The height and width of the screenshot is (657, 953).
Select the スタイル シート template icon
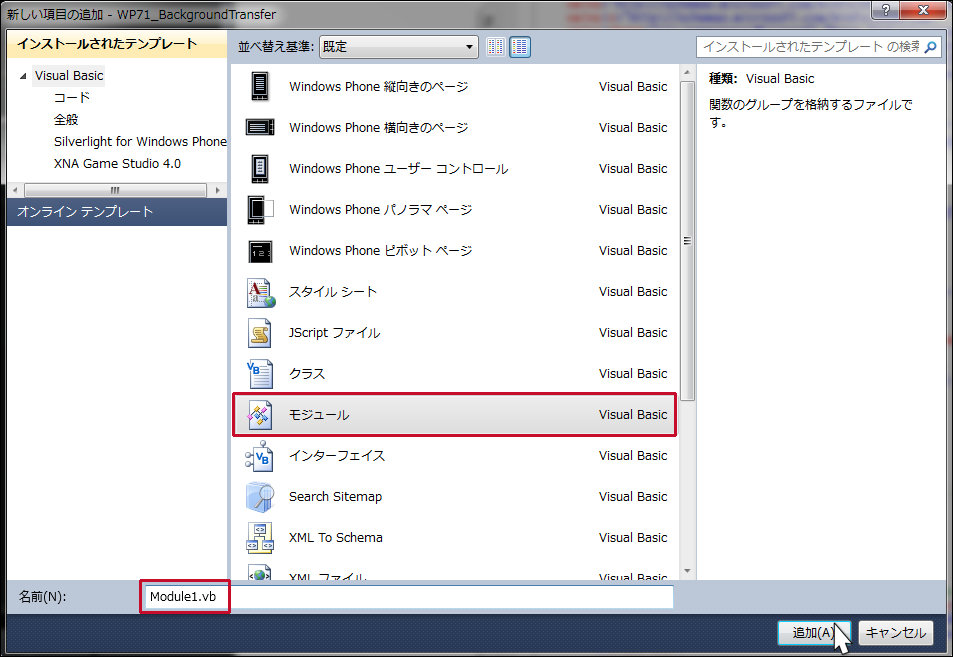[261, 292]
